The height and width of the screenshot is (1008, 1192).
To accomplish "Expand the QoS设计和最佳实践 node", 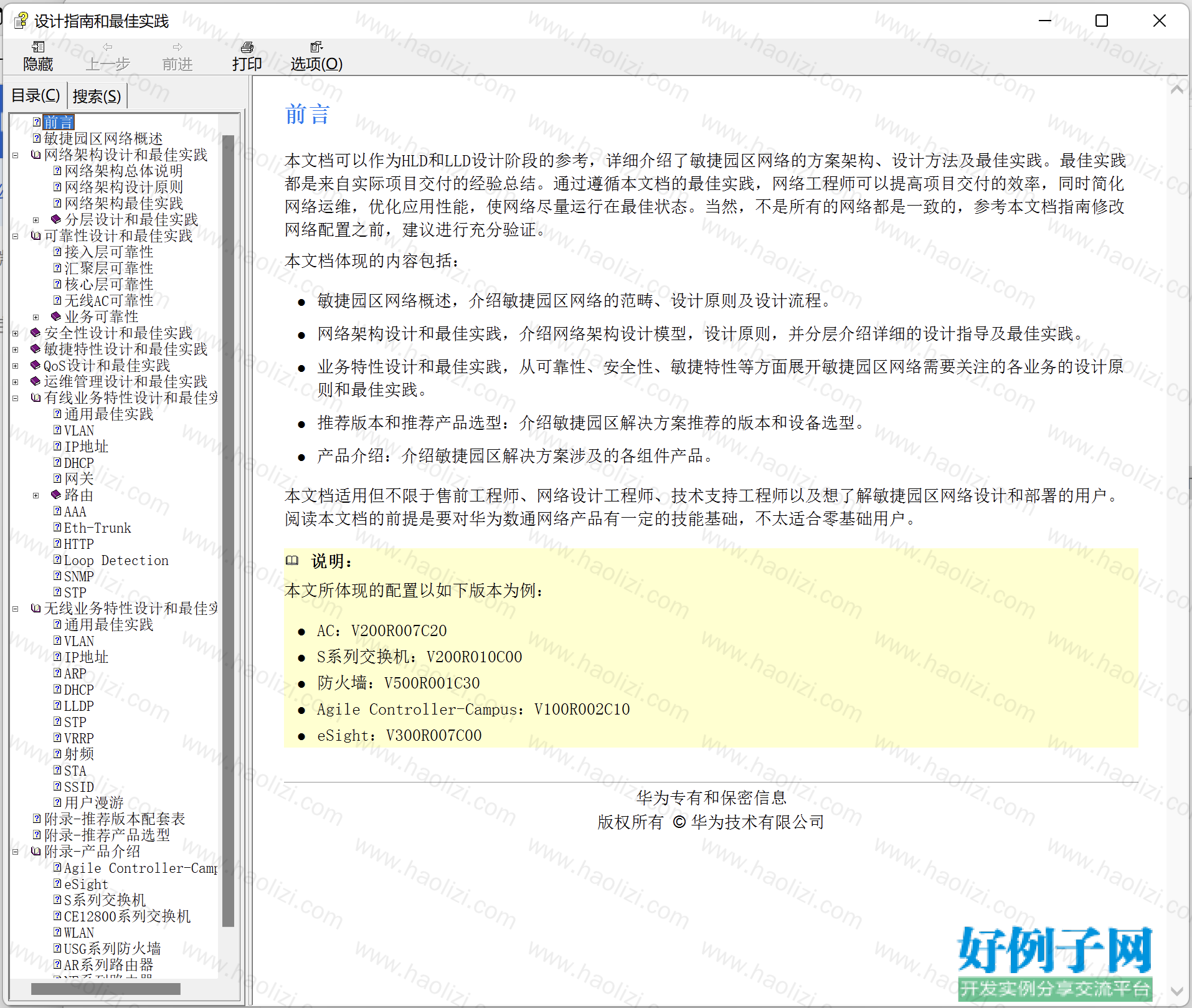I will (16, 366).
